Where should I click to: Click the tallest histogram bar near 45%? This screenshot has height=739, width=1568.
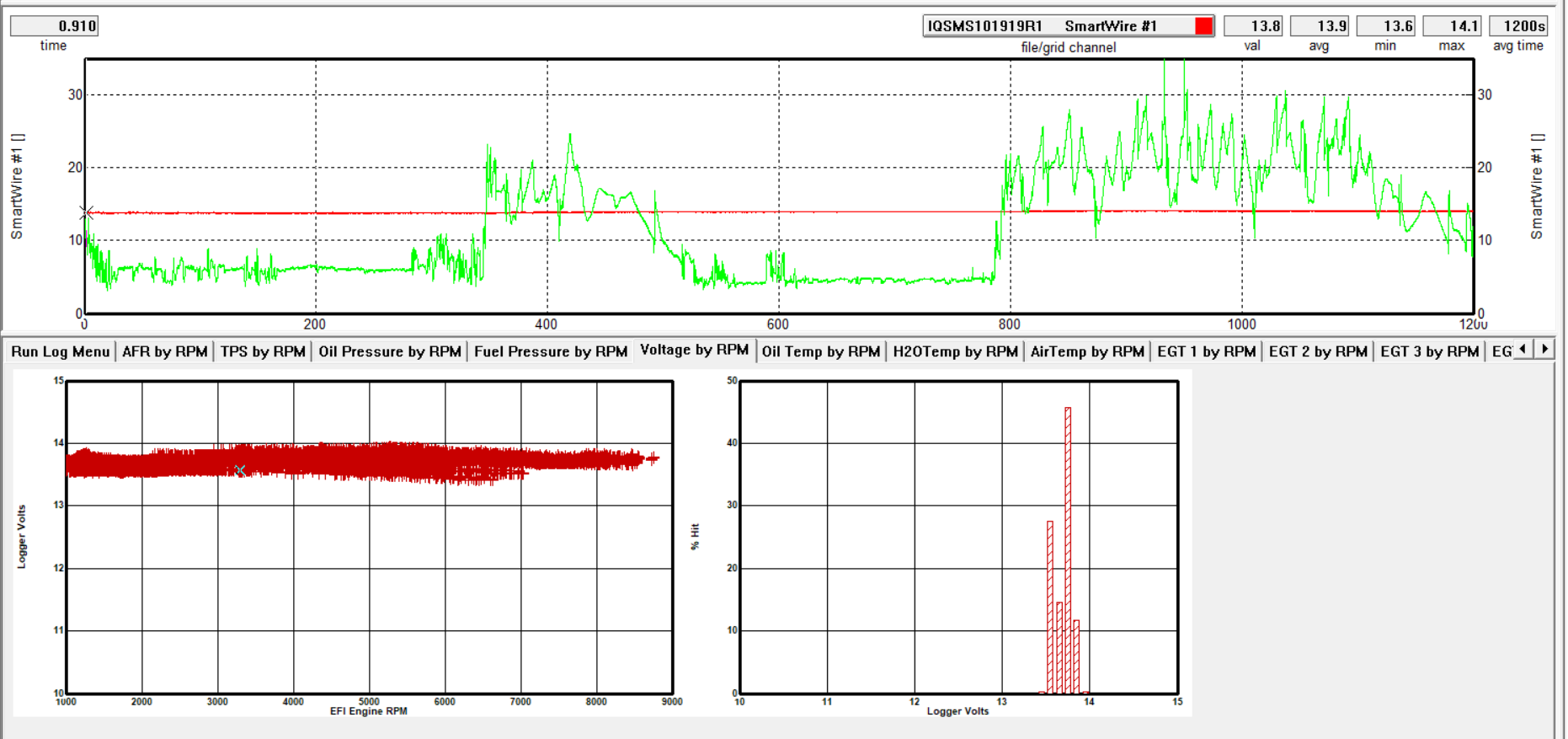pyautogui.click(x=1068, y=550)
